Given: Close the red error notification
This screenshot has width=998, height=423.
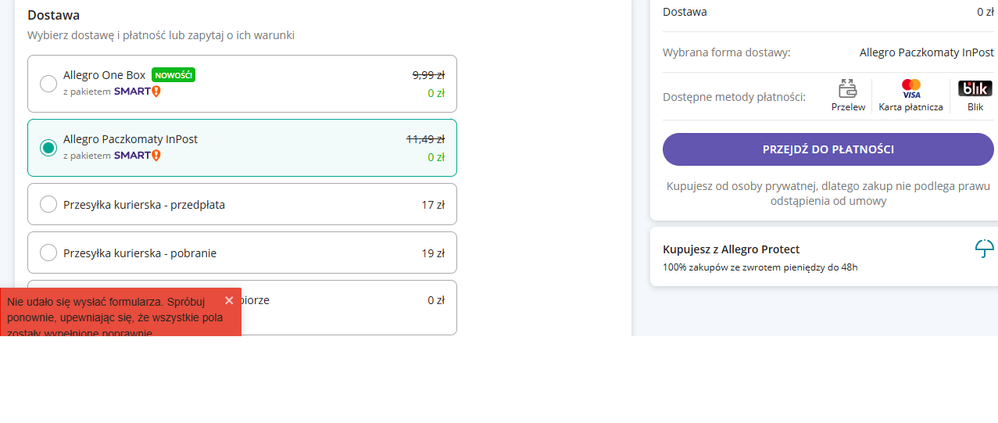Looking at the screenshot, I should click(x=229, y=300).
